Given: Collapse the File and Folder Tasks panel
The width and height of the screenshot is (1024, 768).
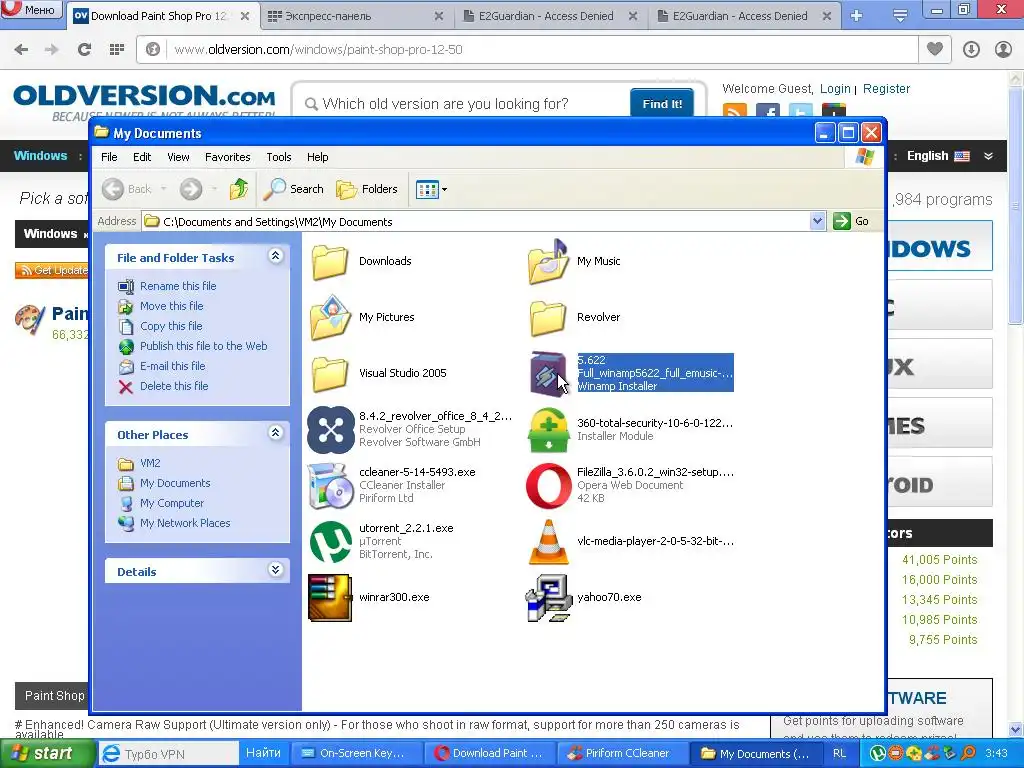Looking at the screenshot, I should pyautogui.click(x=276, y=256).
